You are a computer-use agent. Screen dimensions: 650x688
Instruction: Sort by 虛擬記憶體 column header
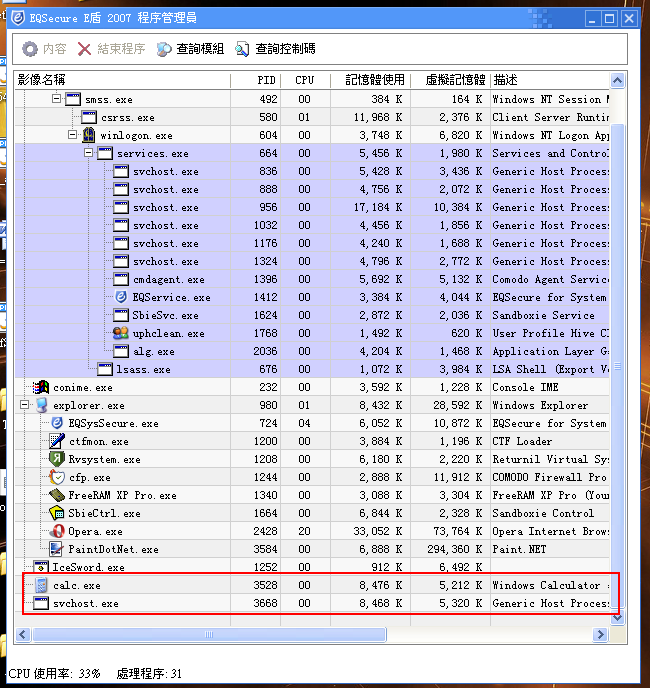point(450,80)
